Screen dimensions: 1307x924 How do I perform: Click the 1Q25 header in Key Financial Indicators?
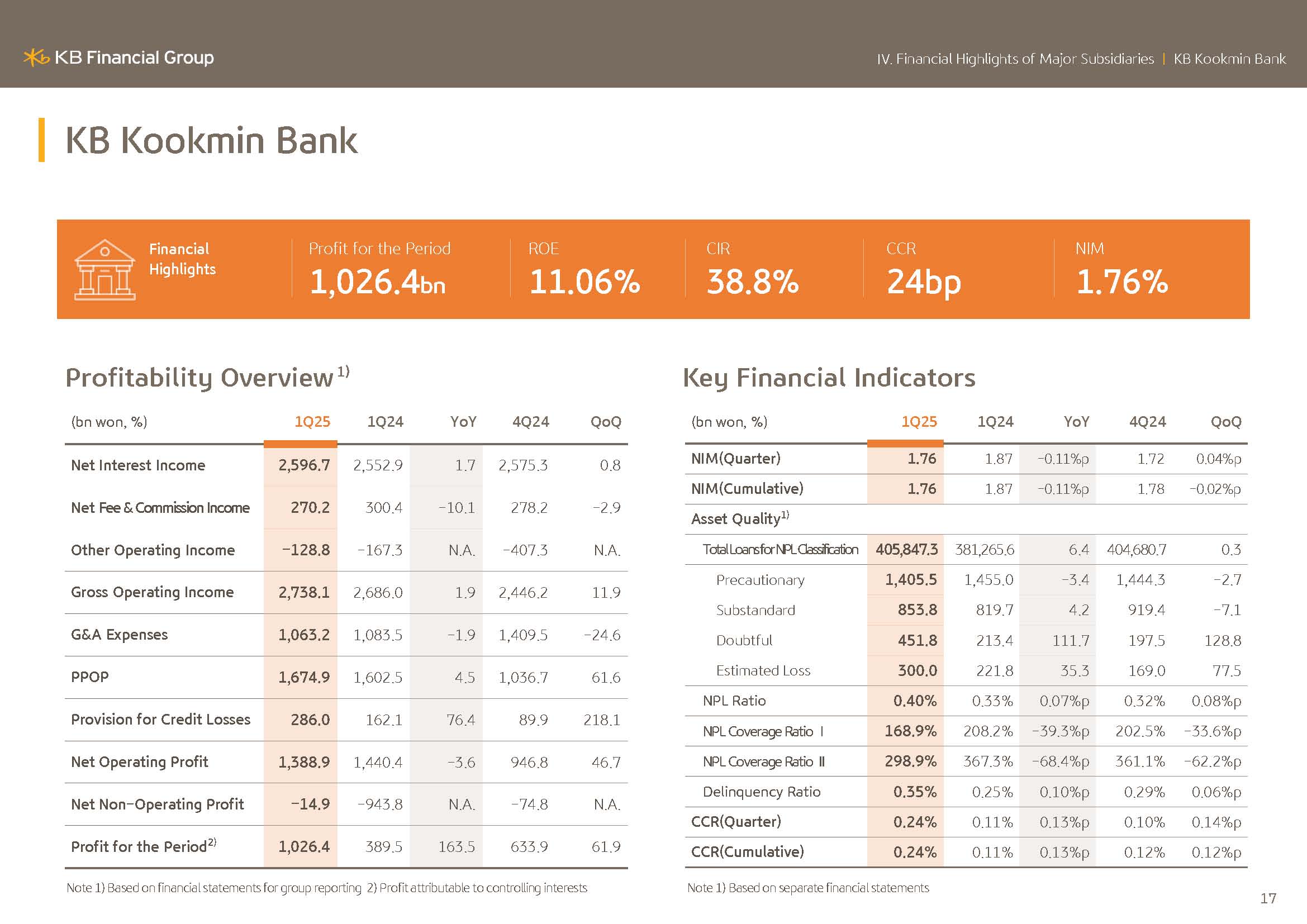pos(919,422)
